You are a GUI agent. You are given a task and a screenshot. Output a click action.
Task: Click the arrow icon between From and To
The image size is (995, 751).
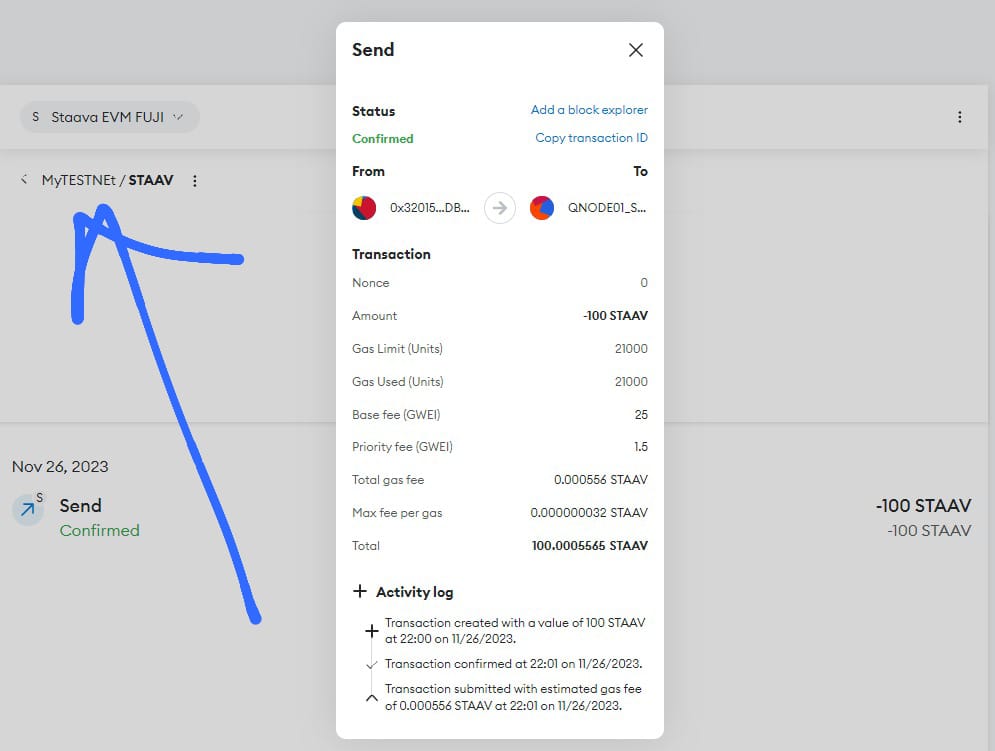tap(499, 208)
